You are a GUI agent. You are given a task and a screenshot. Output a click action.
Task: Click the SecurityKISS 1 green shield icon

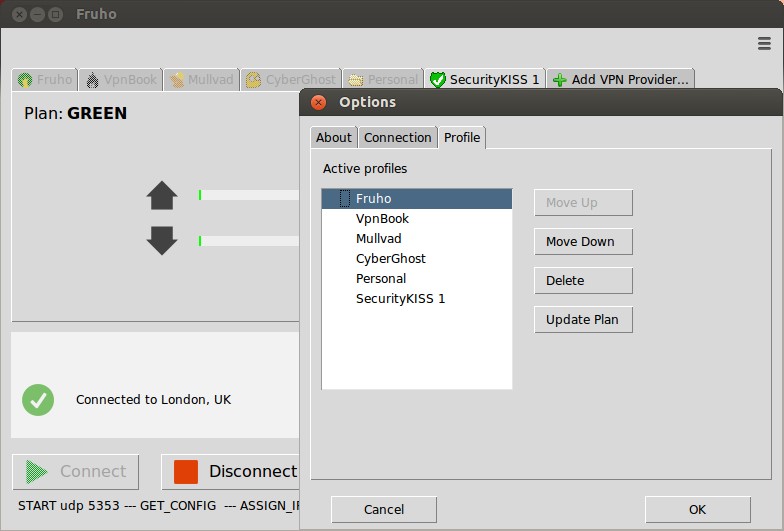437,80
